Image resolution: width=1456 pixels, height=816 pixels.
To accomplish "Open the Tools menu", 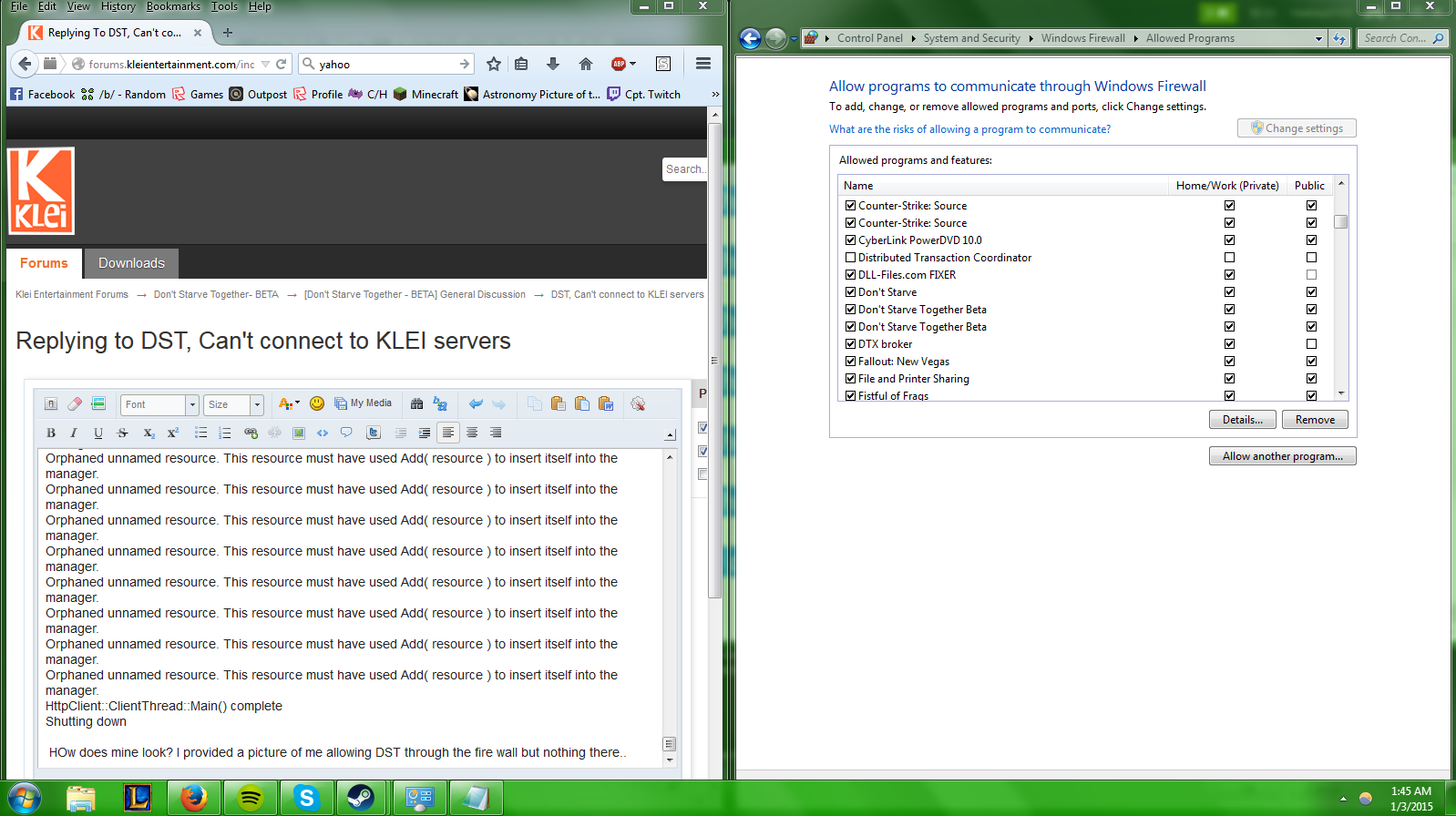I will 224,6.
